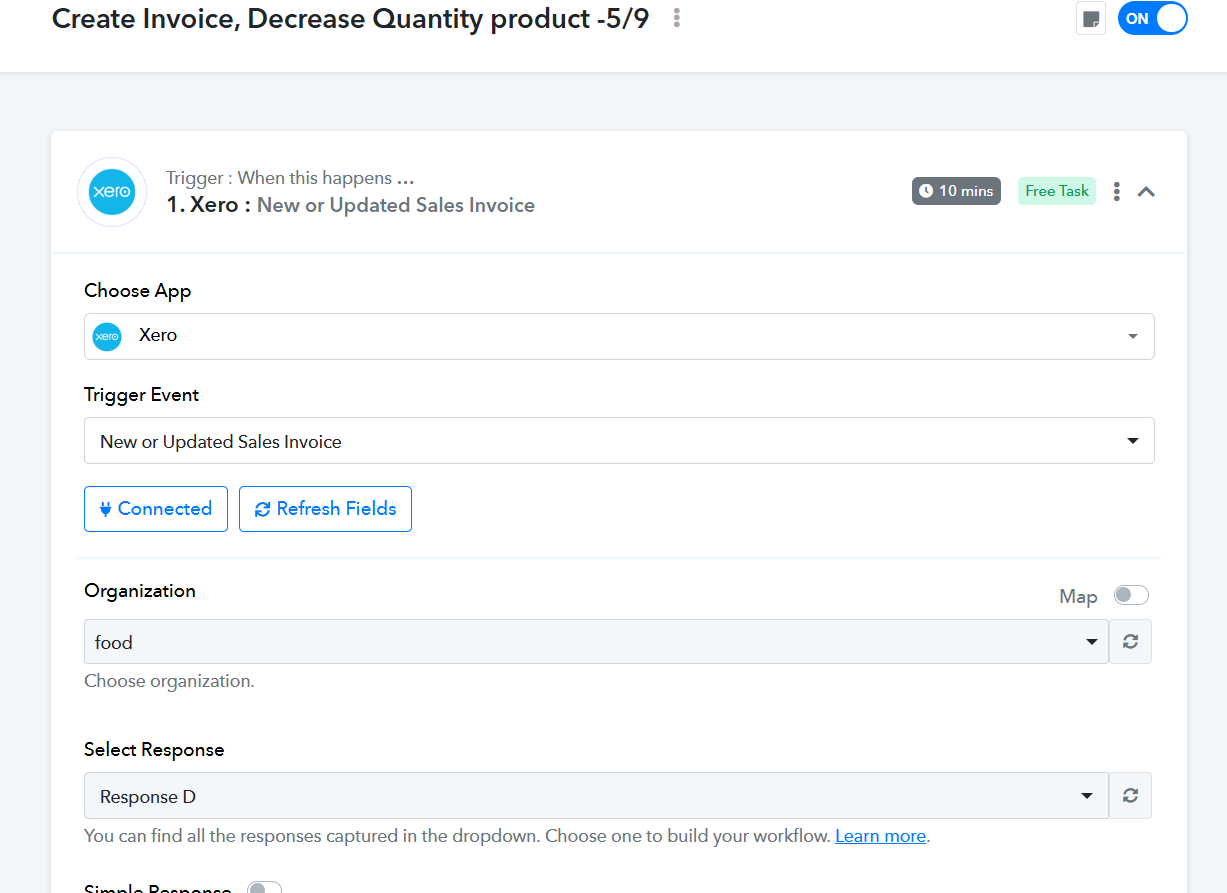Click the 'Choose organization.' help text

pos(169,681)
